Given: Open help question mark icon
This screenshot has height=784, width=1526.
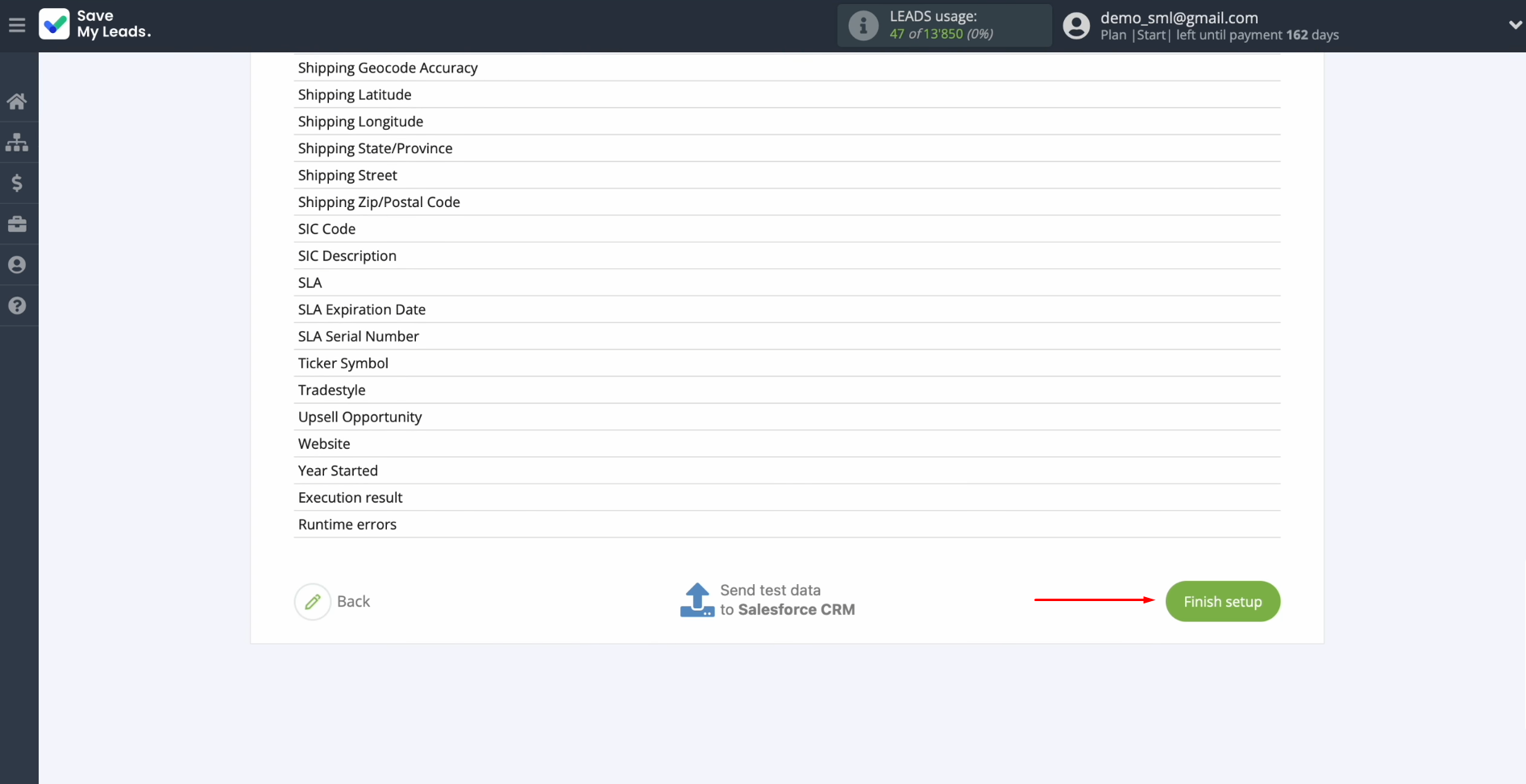Looking at the screenshot, I should click(x=17, y=306).
